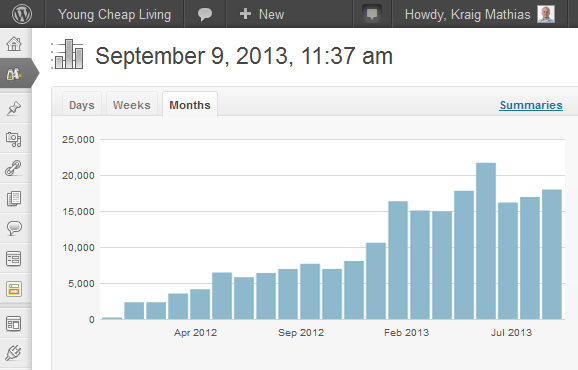Open the Jetpack sidebar icon

(14, 74)
